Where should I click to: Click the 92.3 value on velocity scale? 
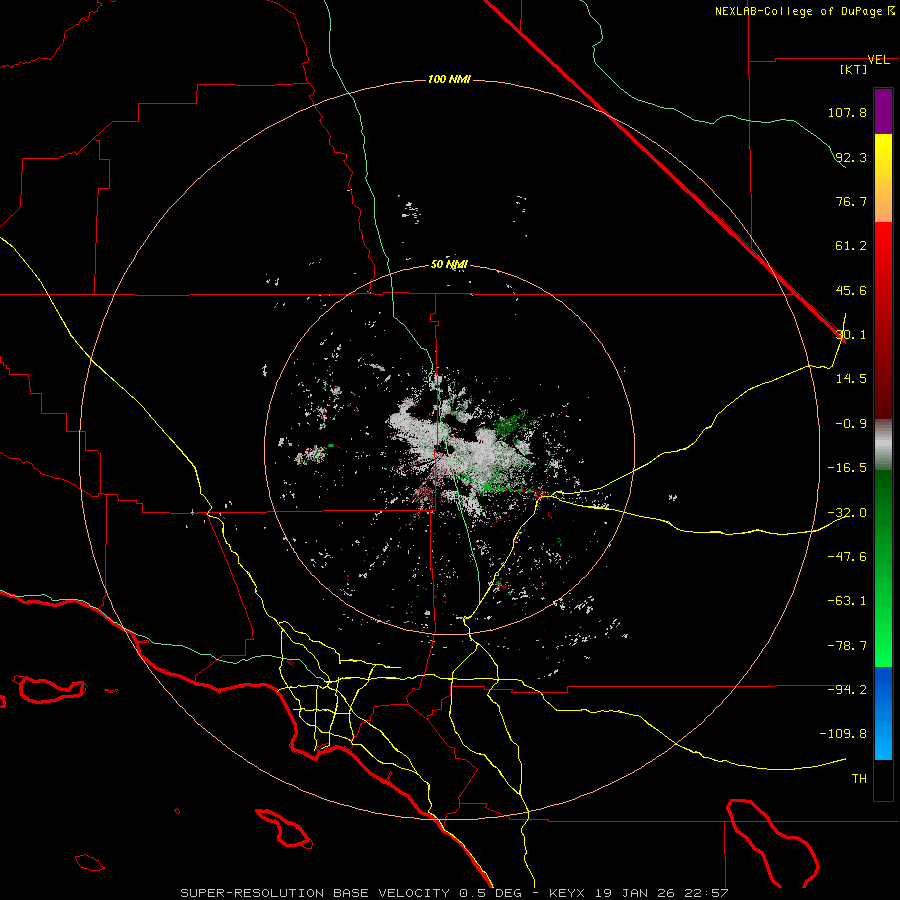[851, 157]
